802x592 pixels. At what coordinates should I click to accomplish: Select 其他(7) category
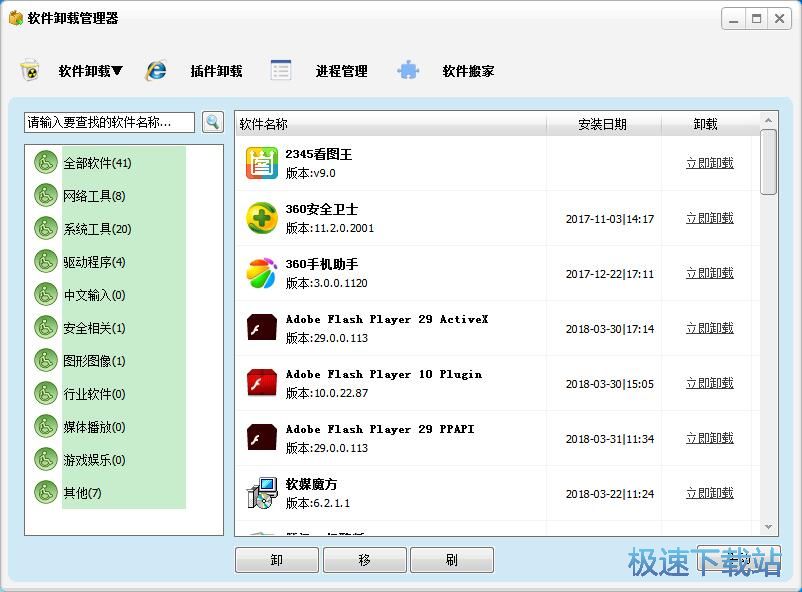[x=82, y=493]
